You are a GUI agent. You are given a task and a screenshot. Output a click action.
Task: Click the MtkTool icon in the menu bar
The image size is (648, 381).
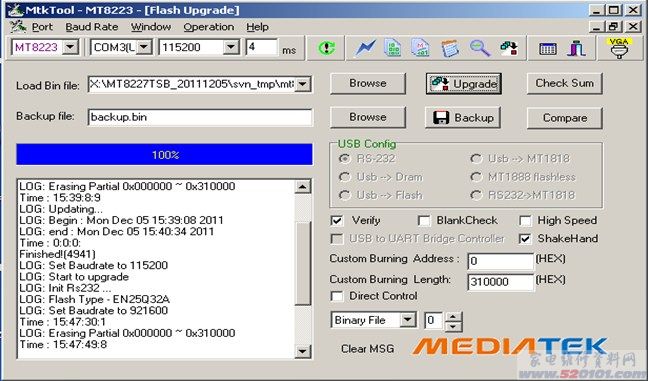coord(18,27)
